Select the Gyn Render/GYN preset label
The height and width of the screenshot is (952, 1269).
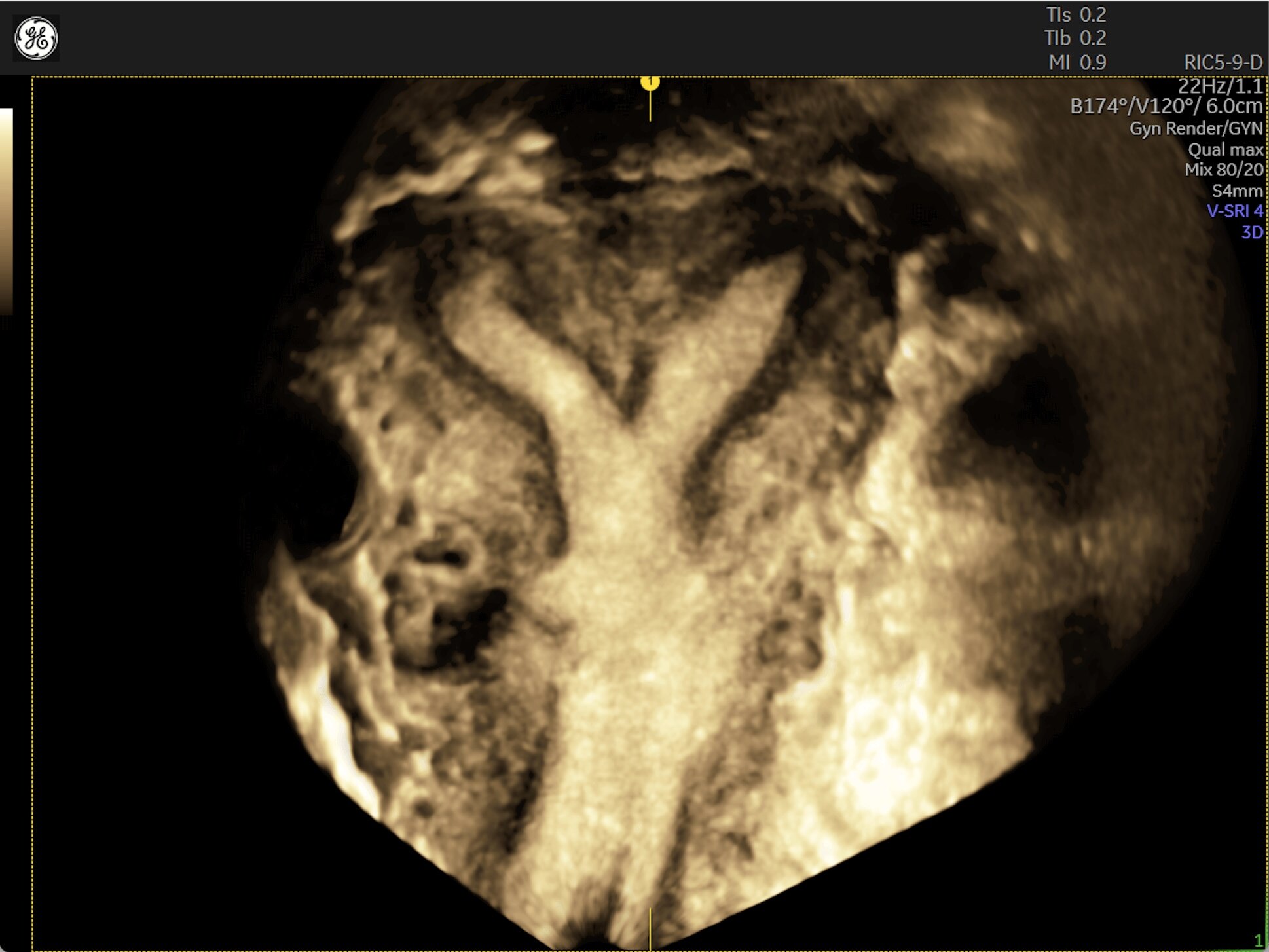[x=1196, y=128]
